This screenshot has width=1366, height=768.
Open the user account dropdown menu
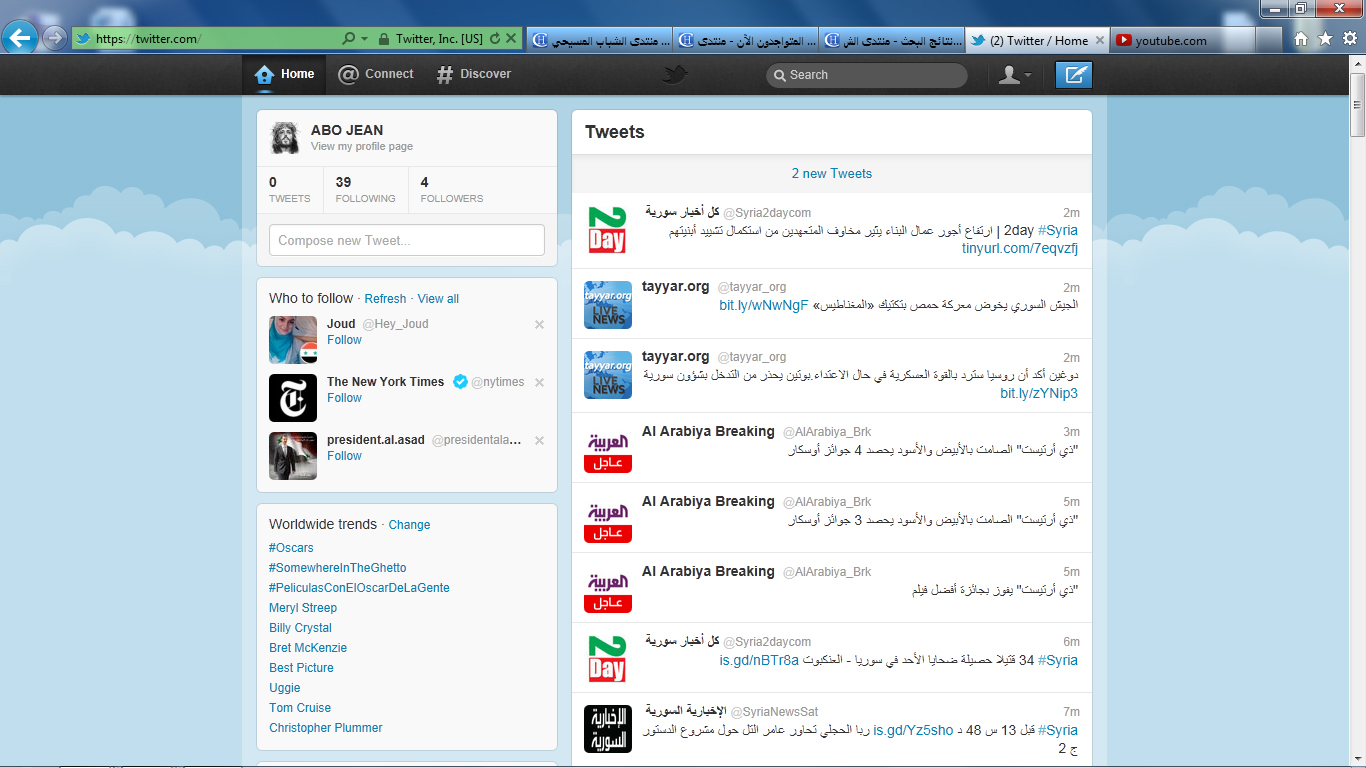(x=1014, y=75)
